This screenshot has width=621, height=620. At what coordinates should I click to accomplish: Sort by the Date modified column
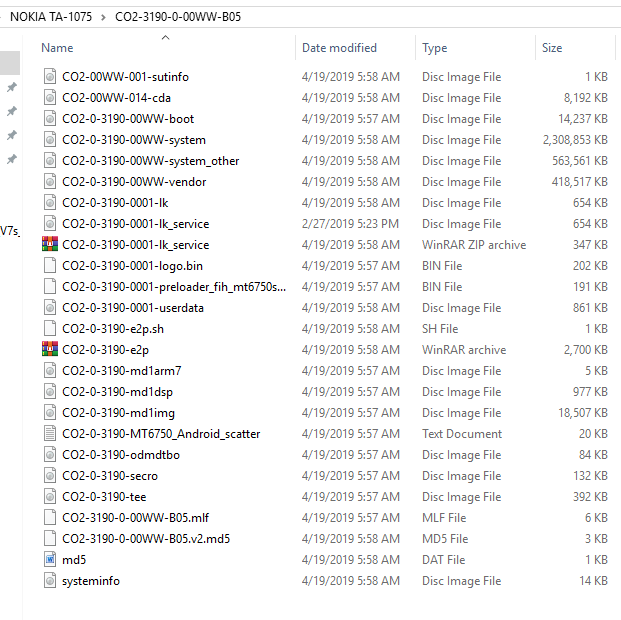coord(339,48)
